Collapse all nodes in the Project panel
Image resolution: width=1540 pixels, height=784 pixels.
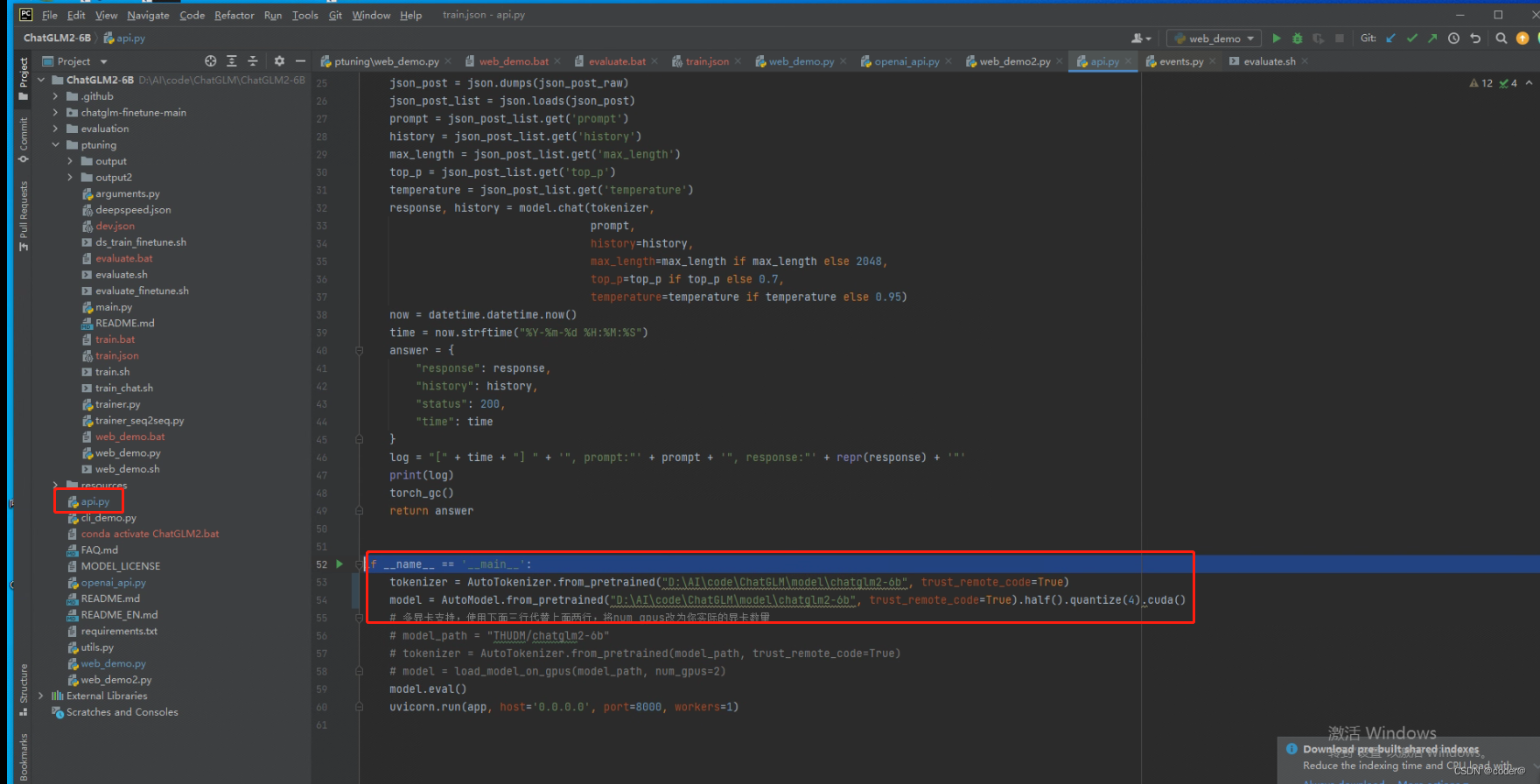pos(253,61)
